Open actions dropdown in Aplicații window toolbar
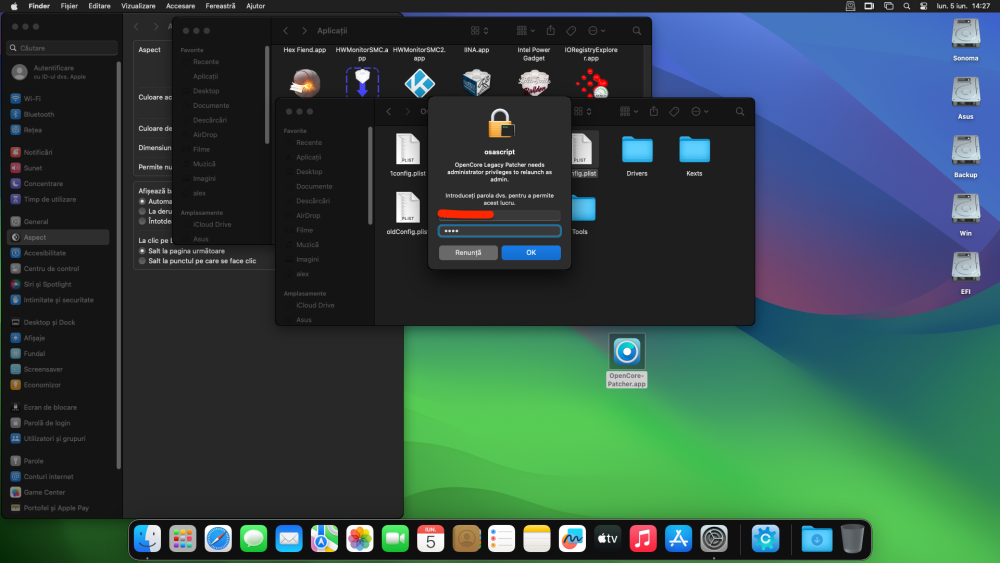This screenshot has width=1000, height=563. pos(596,31)
